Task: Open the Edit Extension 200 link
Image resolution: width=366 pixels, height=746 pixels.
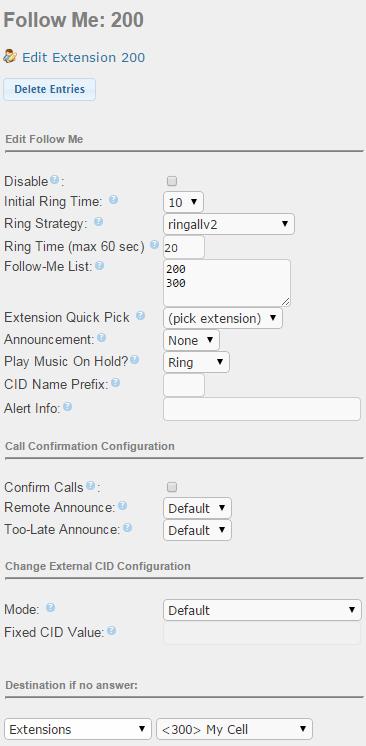Action: (84, 58)
